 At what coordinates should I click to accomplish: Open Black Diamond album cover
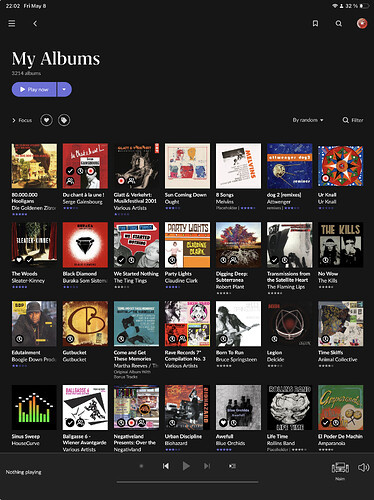coord(85,245)
